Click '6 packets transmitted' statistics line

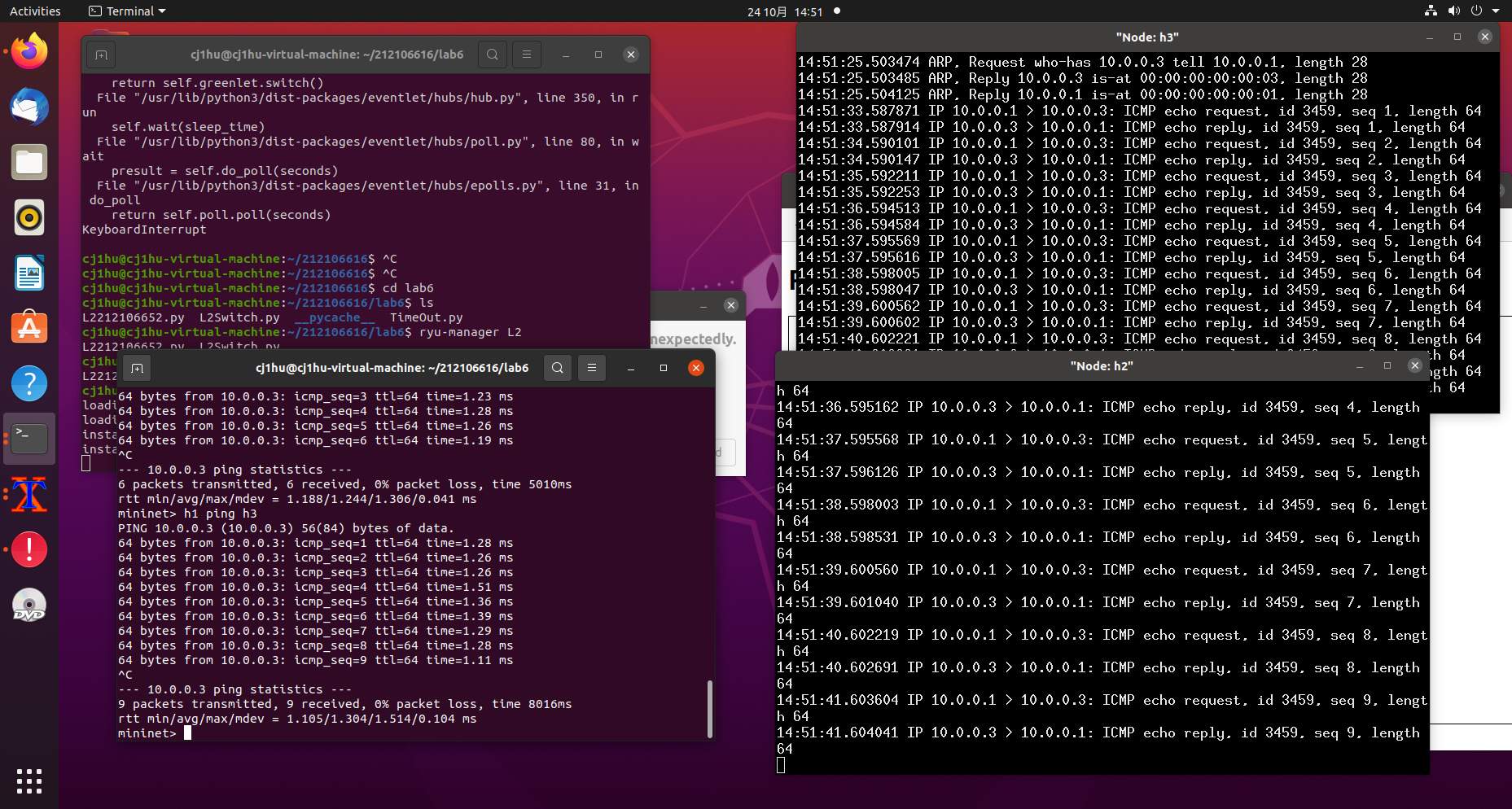pos(345,484)
